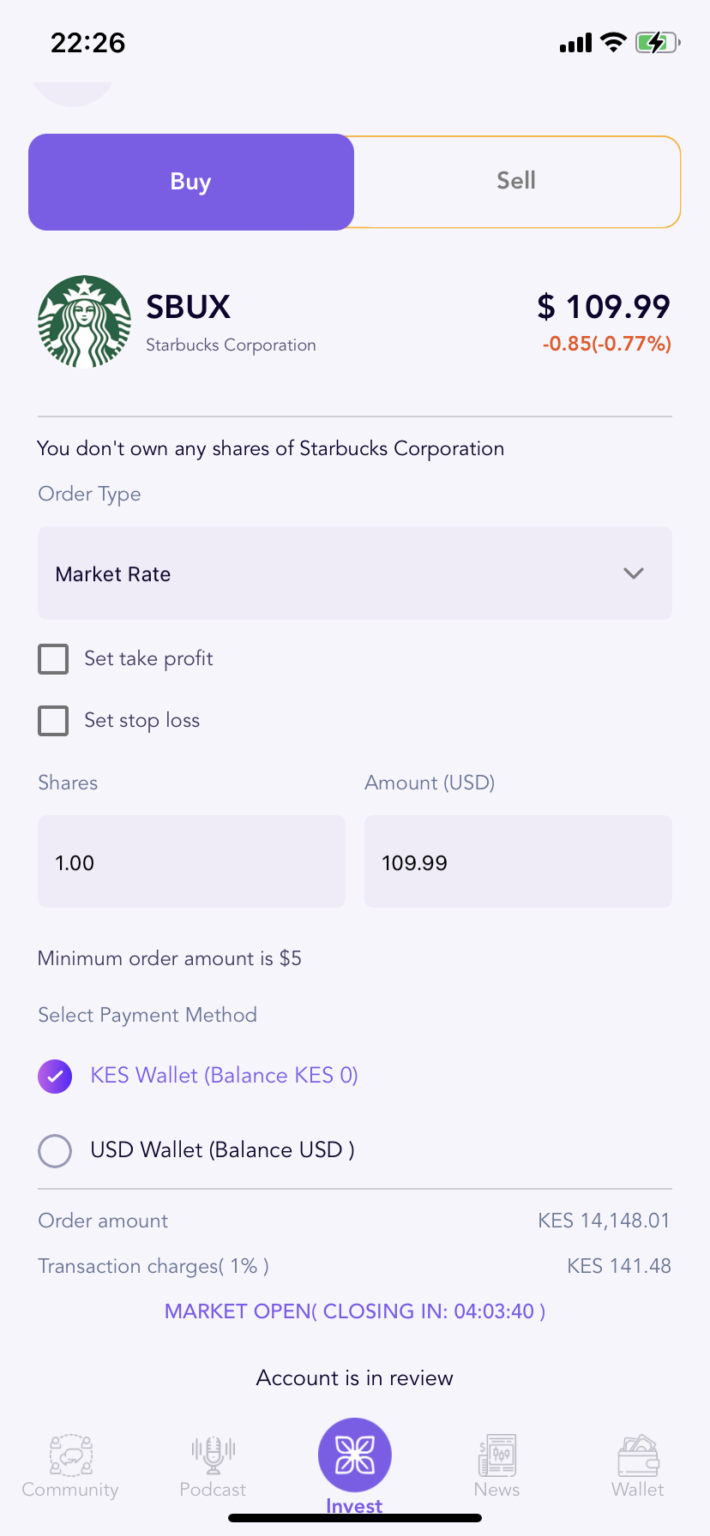Select the USD Wallet payment method

(54, 1150)
